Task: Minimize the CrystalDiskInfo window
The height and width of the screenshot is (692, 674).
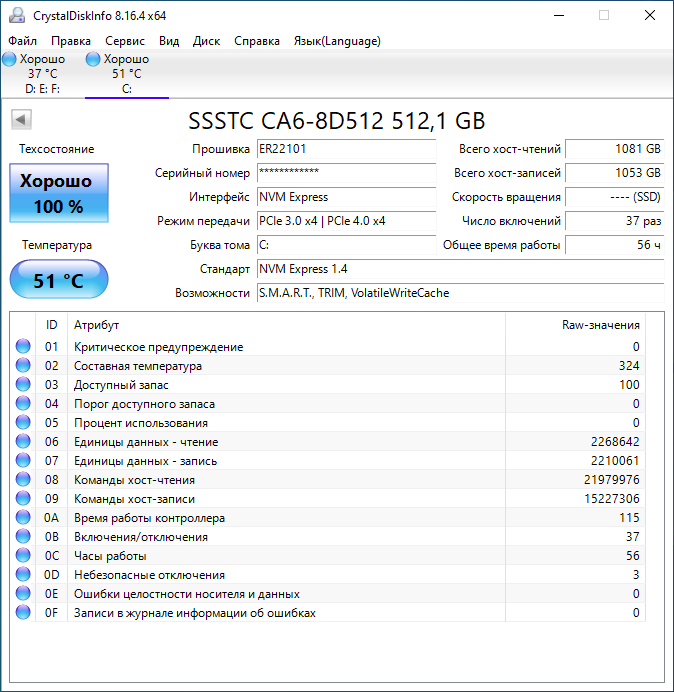Action: coord(559,15)
